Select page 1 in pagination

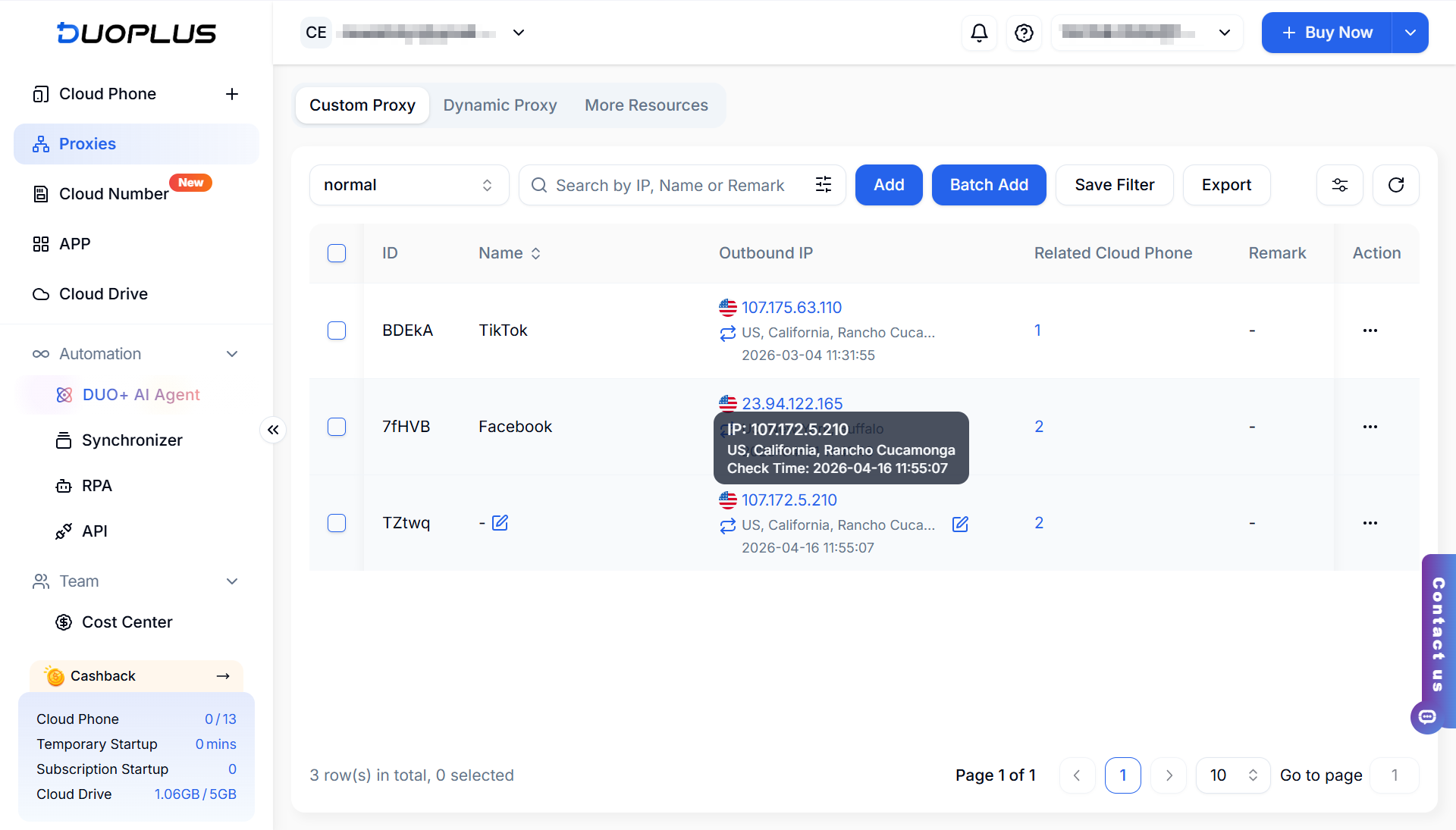point(1123,775)
